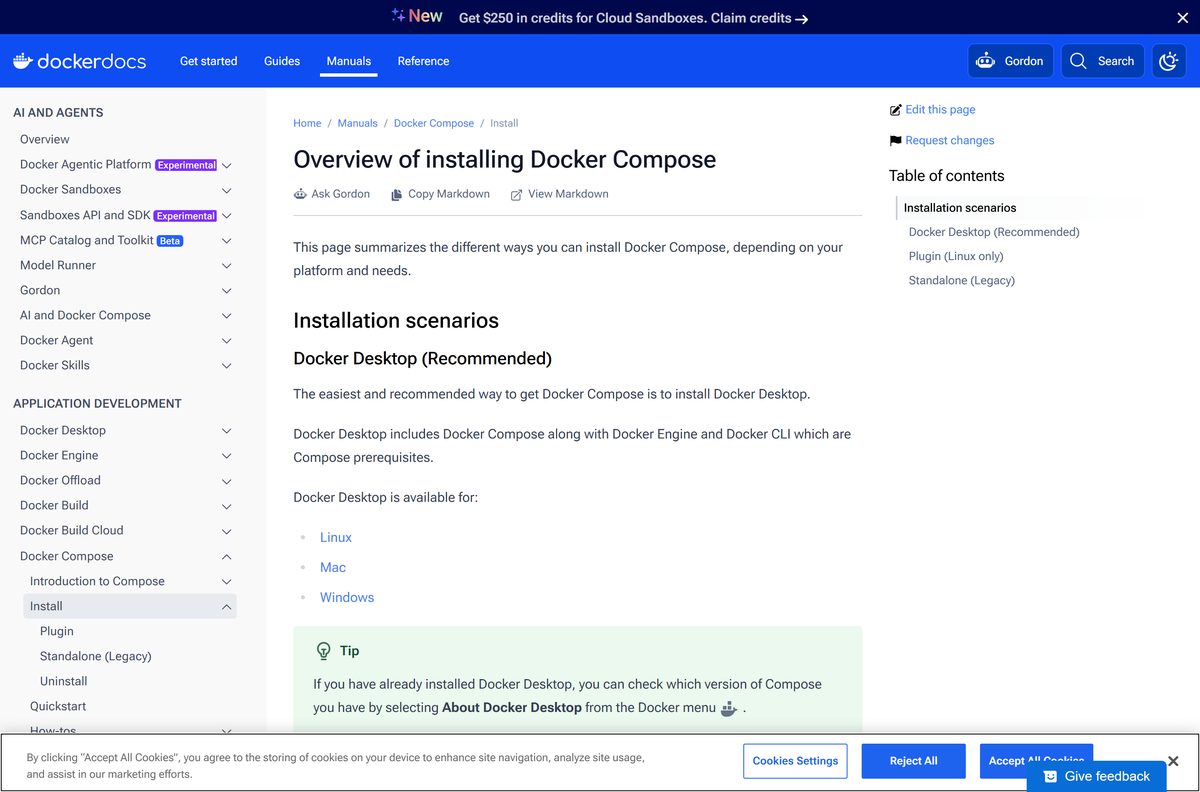The width and height of the screenshot is (1200, 792).
Task: Open Cookies Settings
Action: tap(795, 761)
